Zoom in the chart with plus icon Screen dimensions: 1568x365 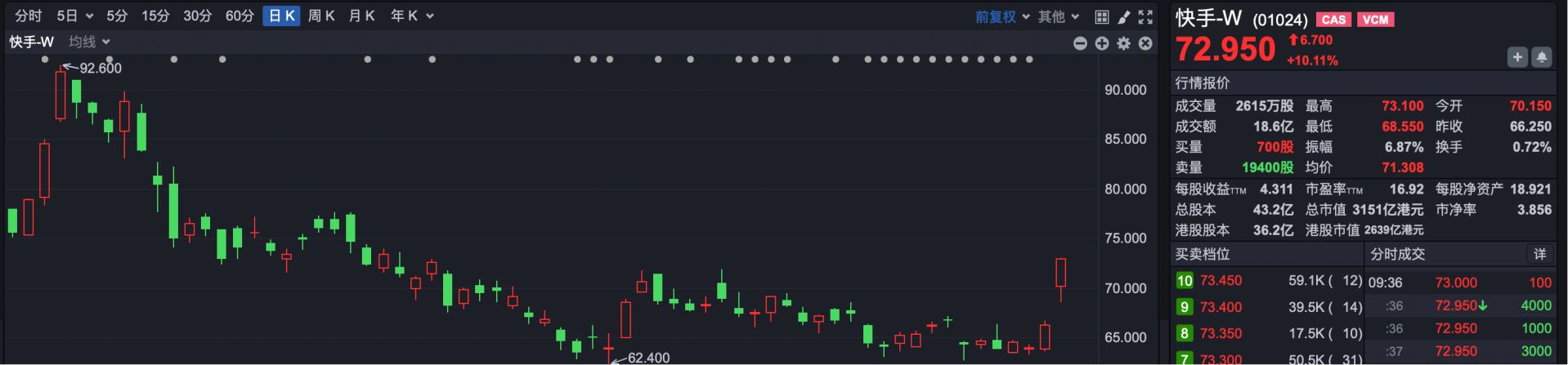1102,43
